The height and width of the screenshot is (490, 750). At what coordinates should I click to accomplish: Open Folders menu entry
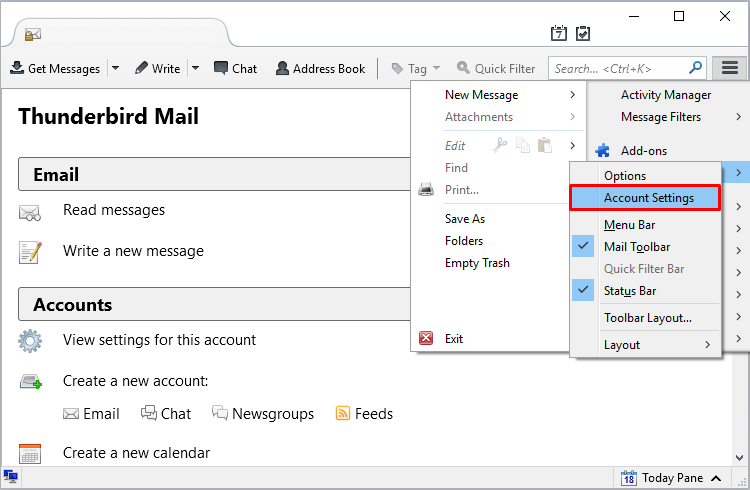tap(464, 241)
